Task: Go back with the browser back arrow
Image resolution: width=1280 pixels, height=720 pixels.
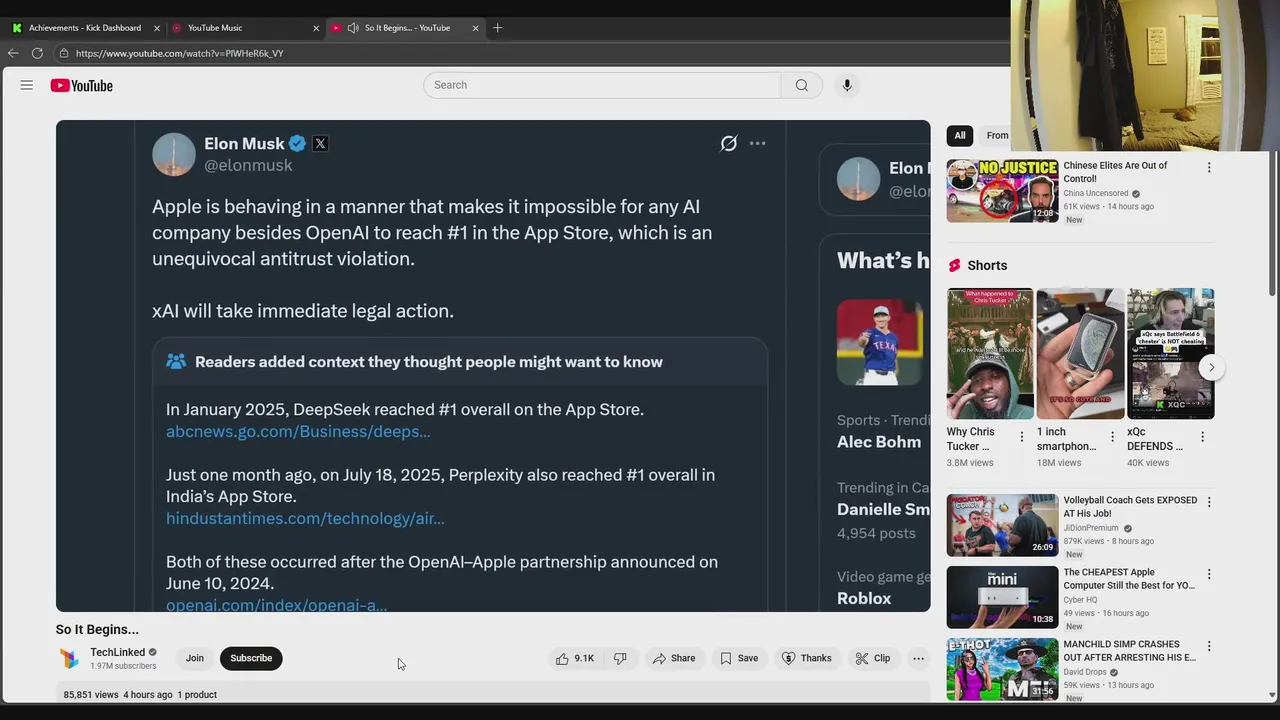Action: point(13,53)
